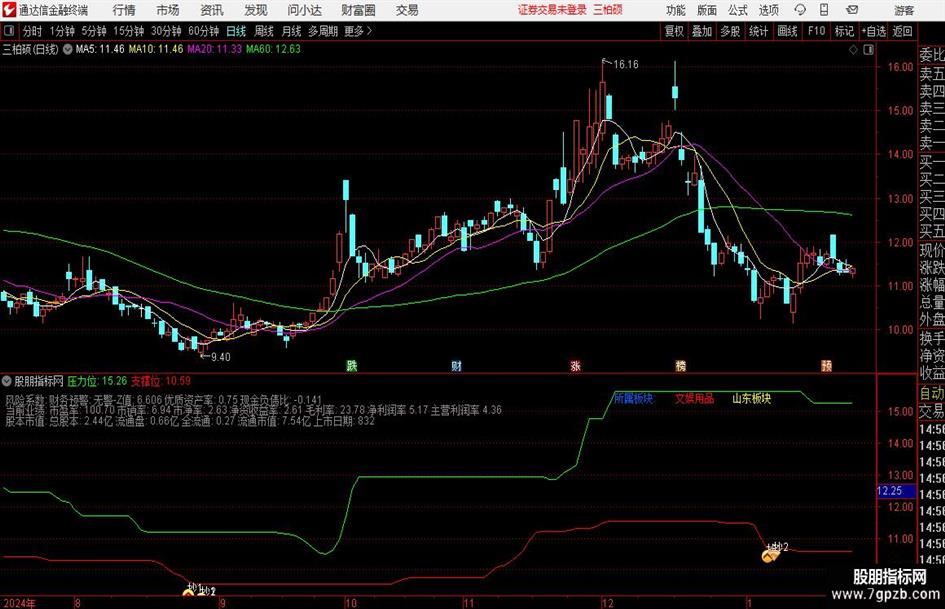Click the 证券交易未登录 login notice
The height and width of the screenshot is (609, 945).
(552, 10)
